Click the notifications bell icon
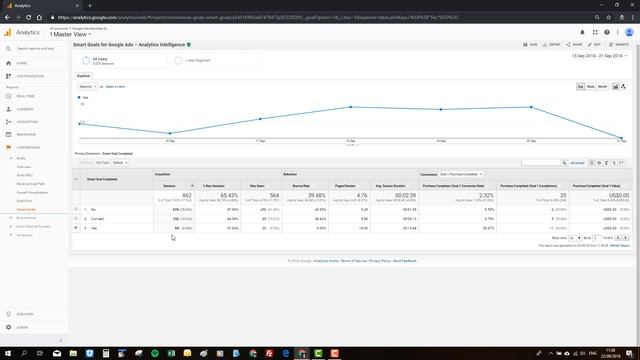 [582, 32]
